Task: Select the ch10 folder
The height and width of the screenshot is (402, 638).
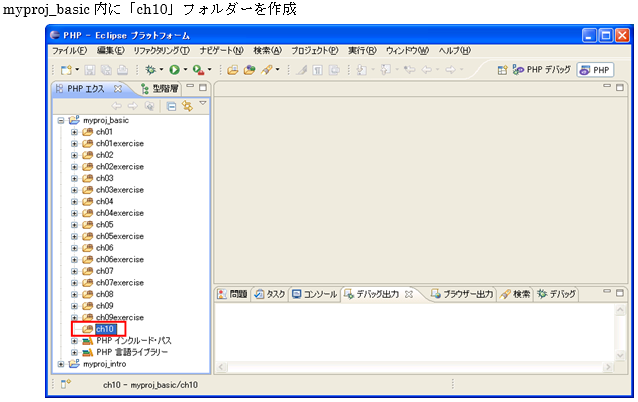Action: [x=105, y=329]
